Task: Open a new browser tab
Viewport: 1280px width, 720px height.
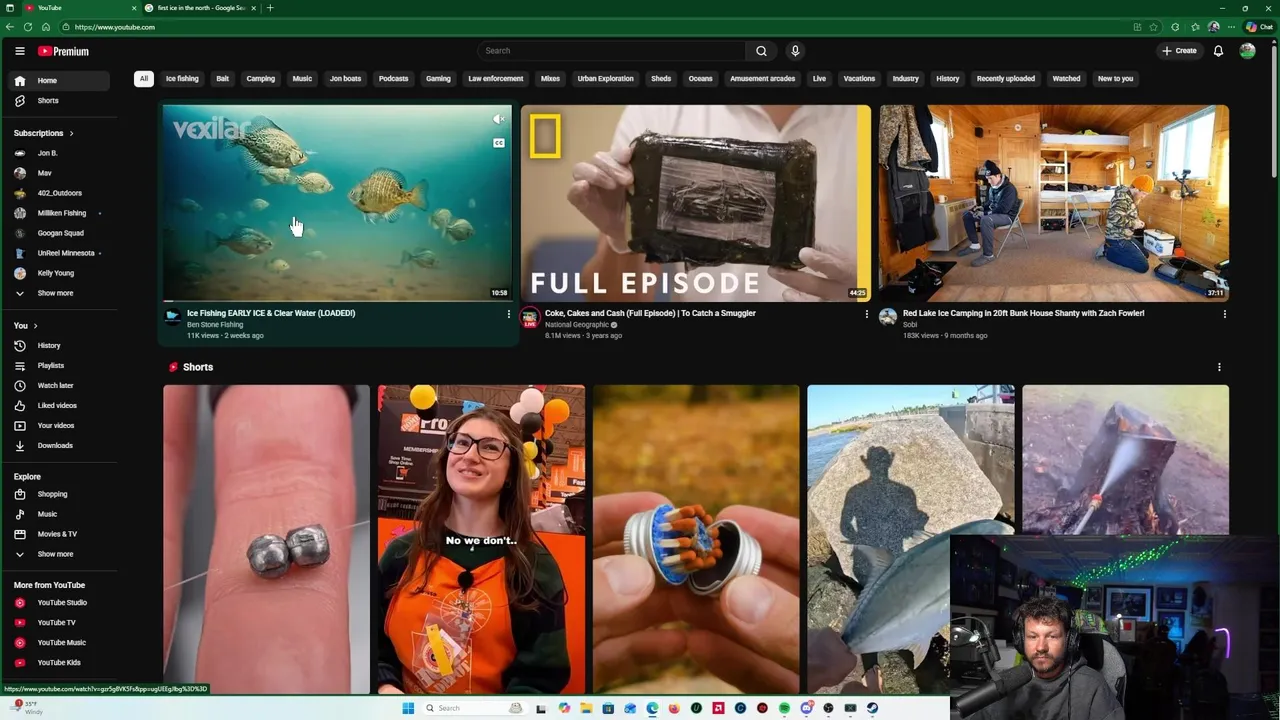Action: click(270, 8)
